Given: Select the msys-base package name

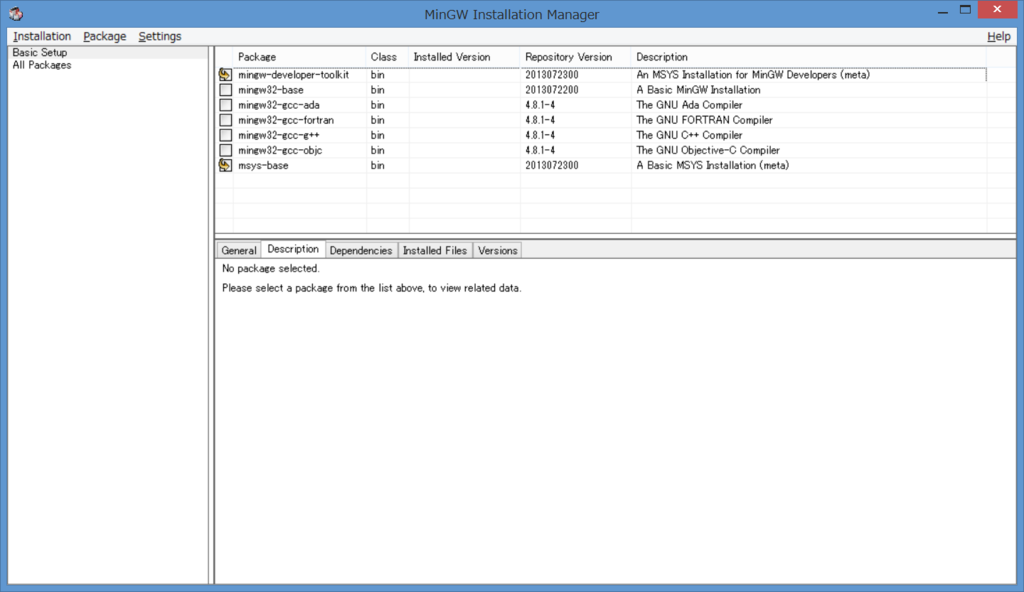Looking at the screenshot, I should (x=263, y=165).
